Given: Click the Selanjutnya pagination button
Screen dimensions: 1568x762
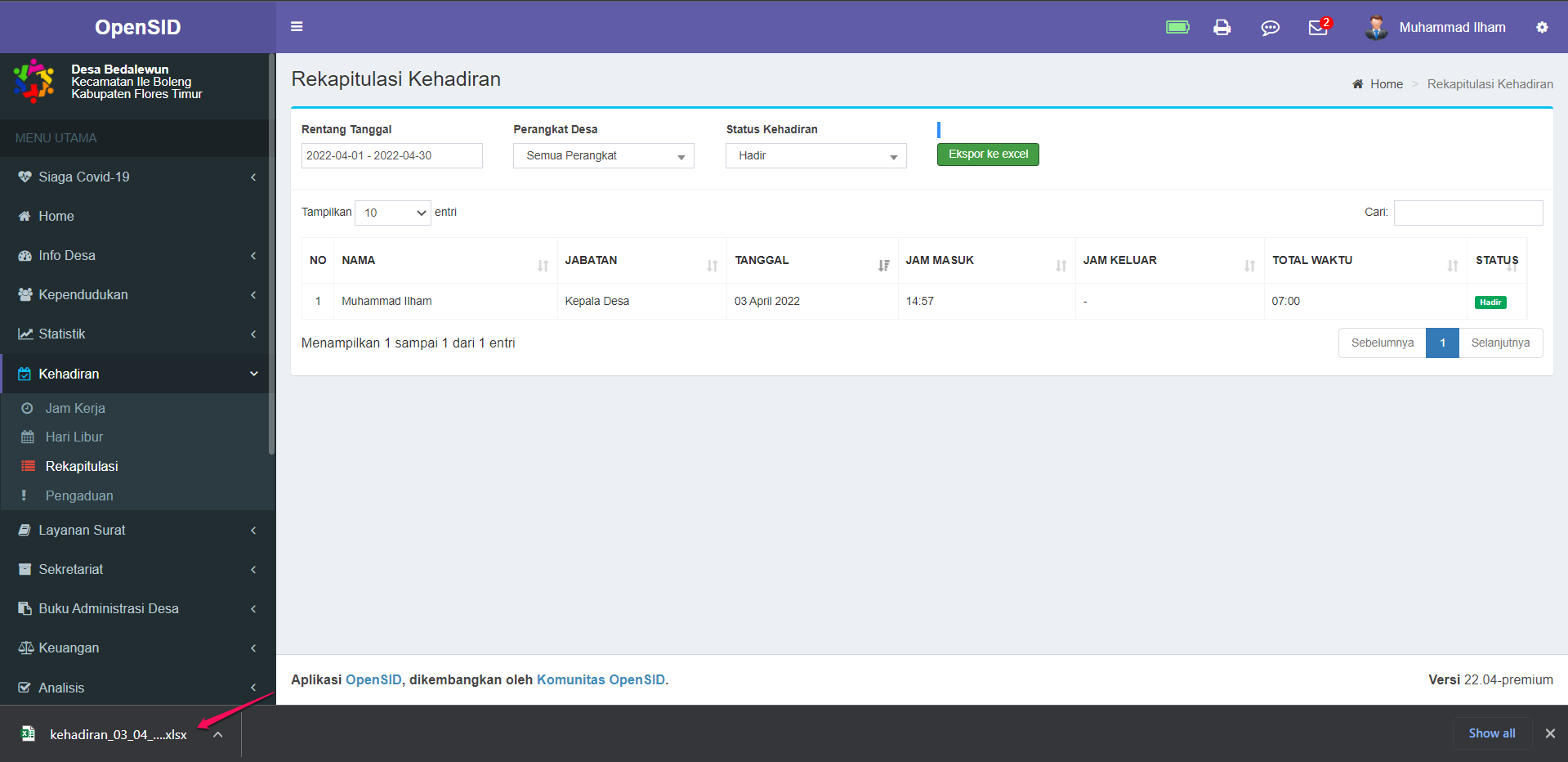Looking at the screenshot, I should tap(1500, 343).
